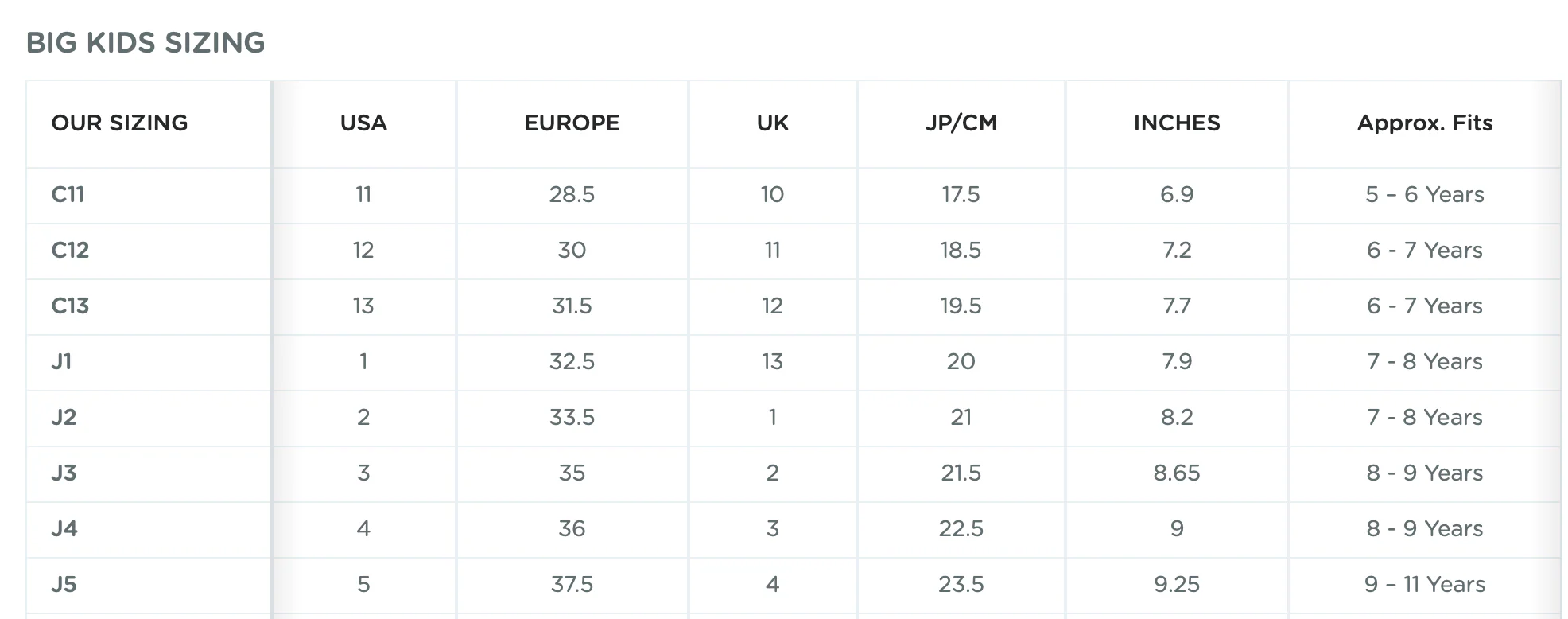The image size is (1568, 619).
Task: Click the 5 – 6 Years cell
Action: pos(1424,195)
